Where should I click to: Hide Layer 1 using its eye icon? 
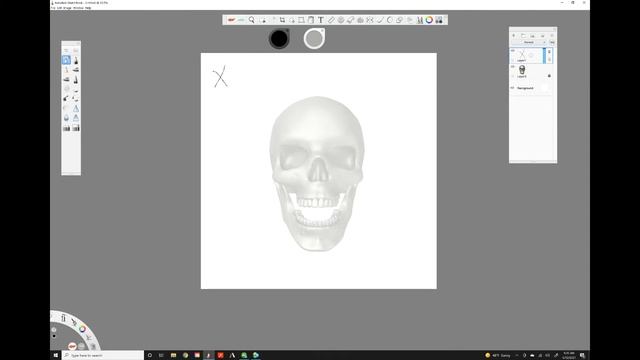point(513,51)
